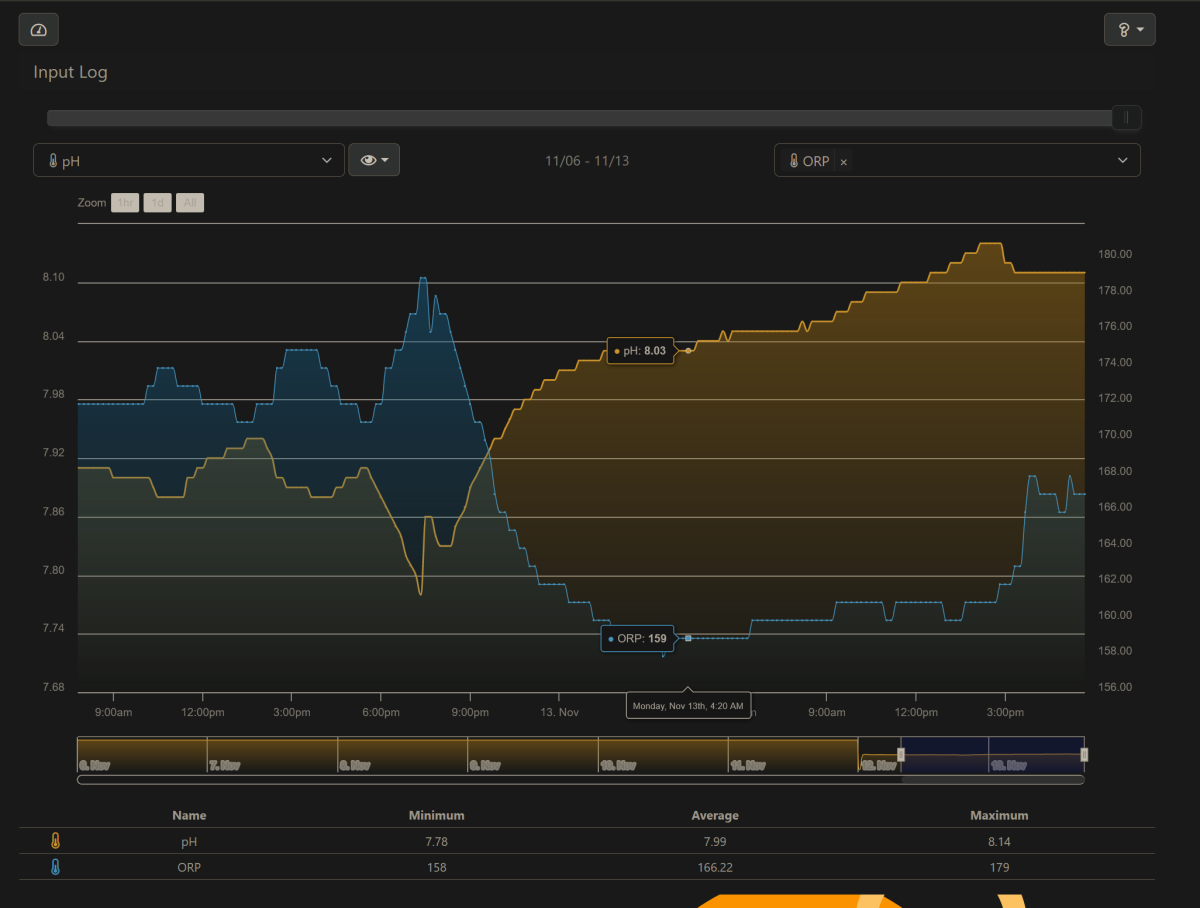Image resolution: width=1200 pixels, height=908 pixels.
Task: Click the 180.00 right axis label
Action: 1115,255
